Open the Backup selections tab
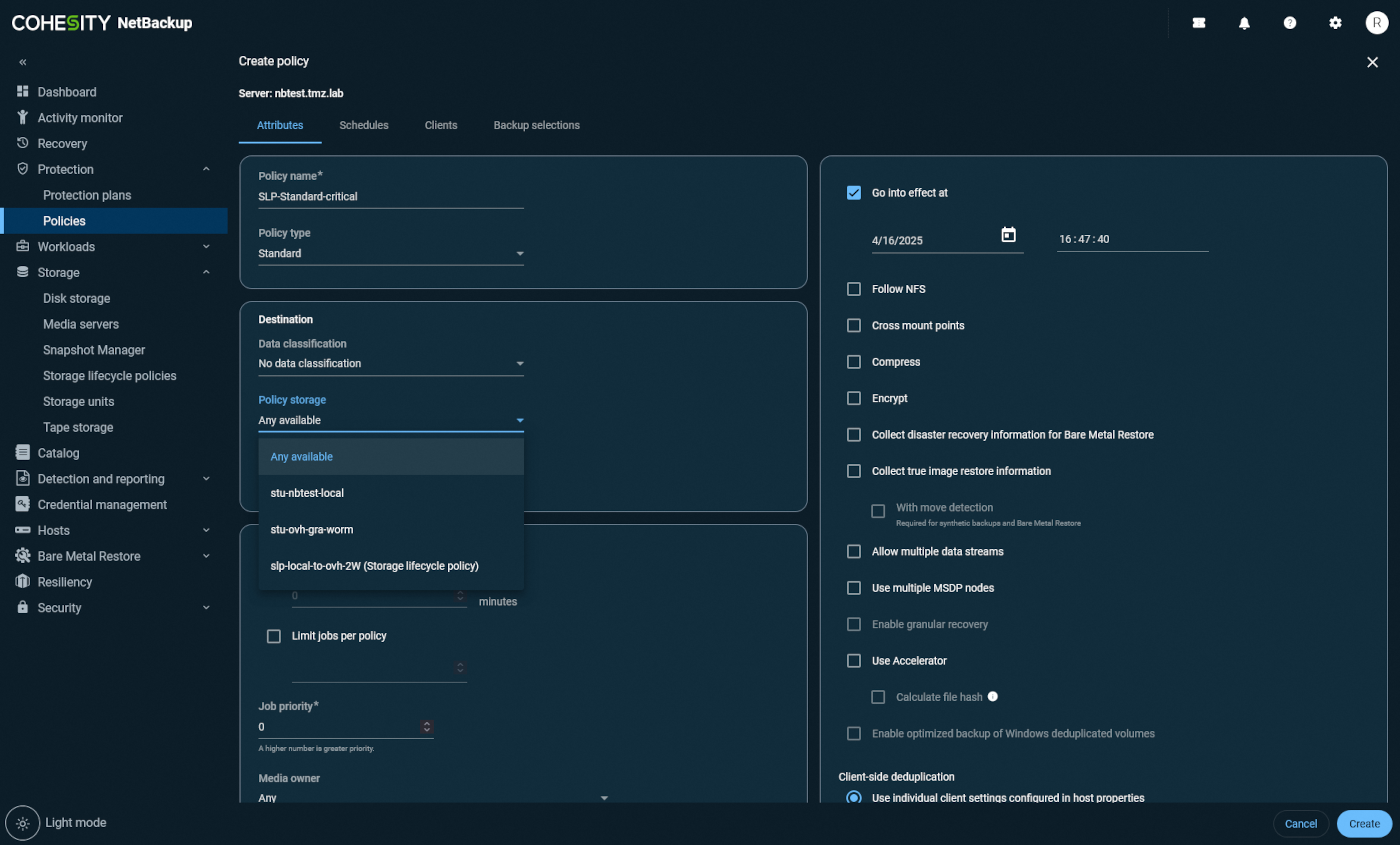1400x845 pixels. pos(536,126)
